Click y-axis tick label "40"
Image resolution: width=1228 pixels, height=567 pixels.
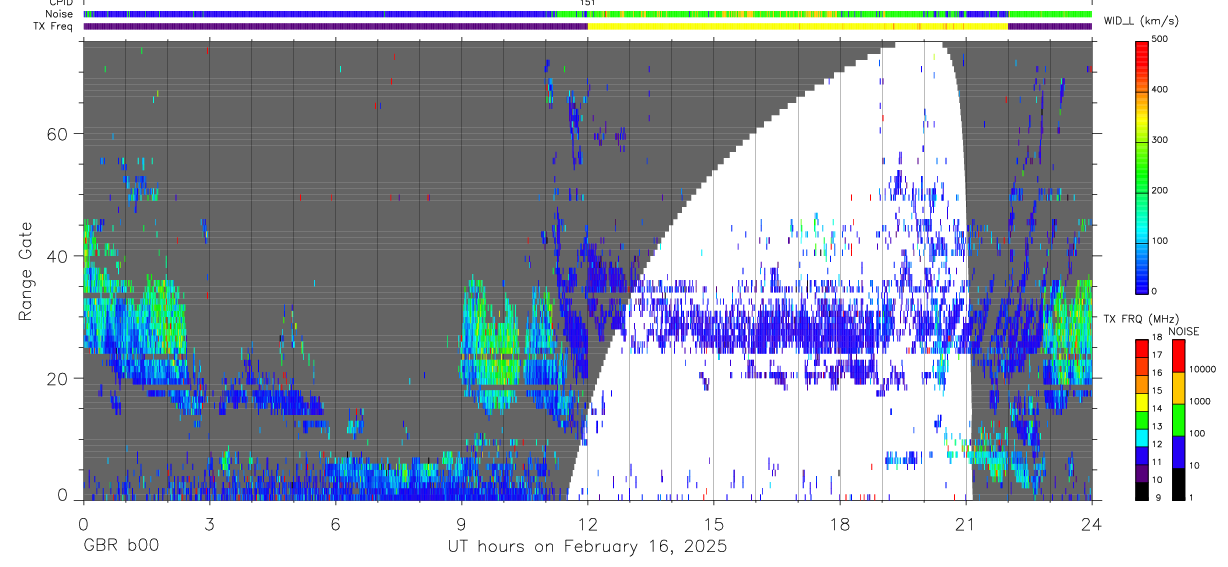(x=59, y=256)
